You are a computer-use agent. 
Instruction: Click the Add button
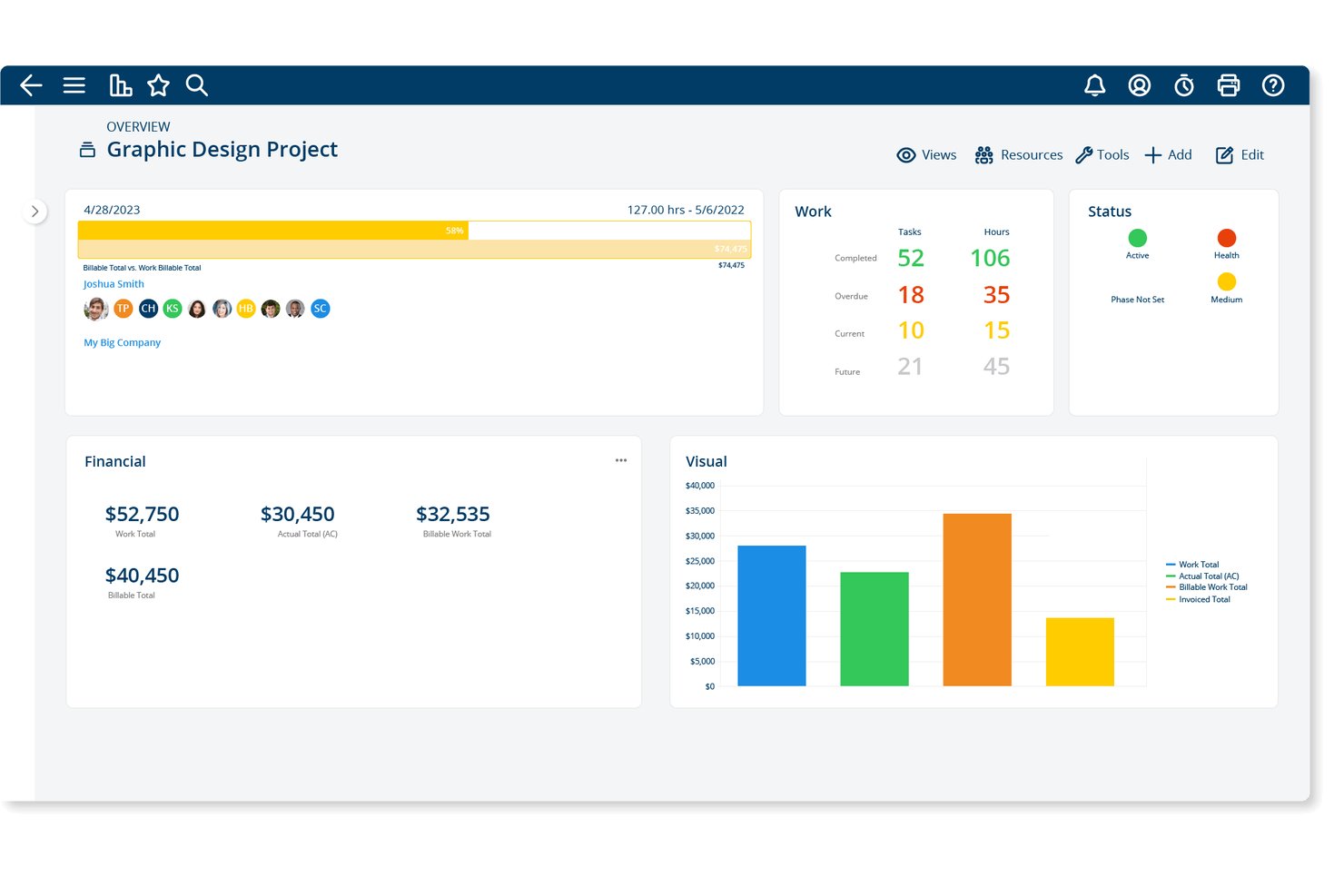[x=1168, y=155]
